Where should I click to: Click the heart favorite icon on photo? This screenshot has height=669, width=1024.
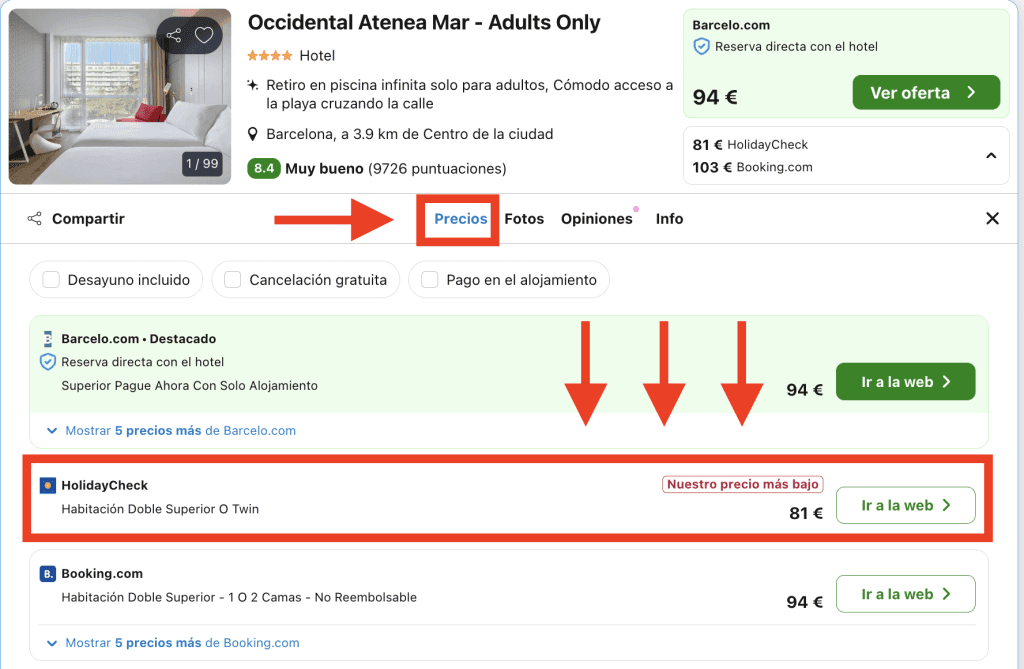coord(204,36)
